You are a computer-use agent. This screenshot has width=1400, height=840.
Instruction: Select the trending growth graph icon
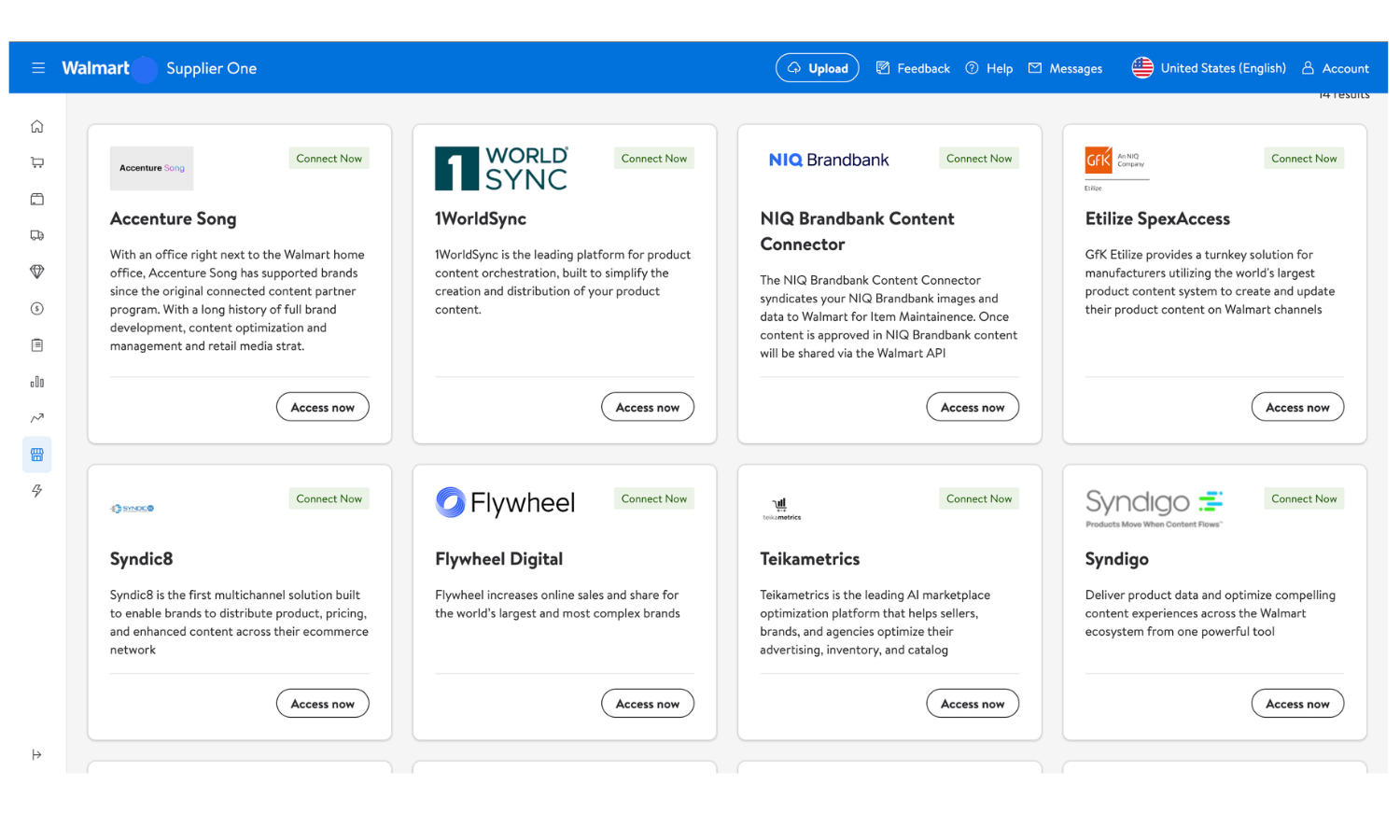pyautogui.click(x=37, y=417)
